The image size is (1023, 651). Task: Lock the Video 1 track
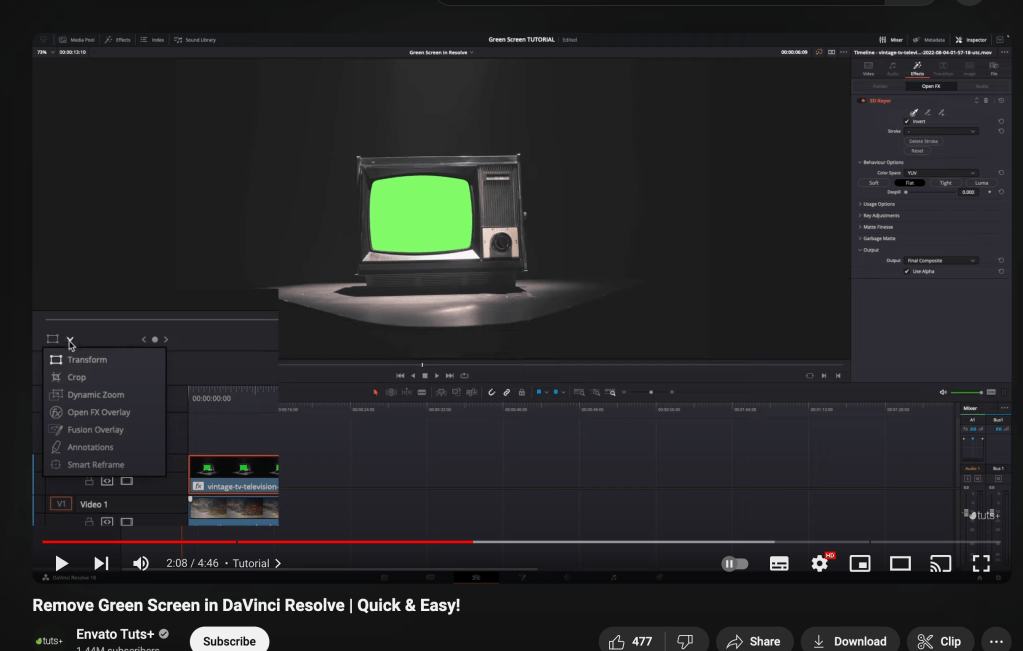pyautogui.click(x=89, y=522)
